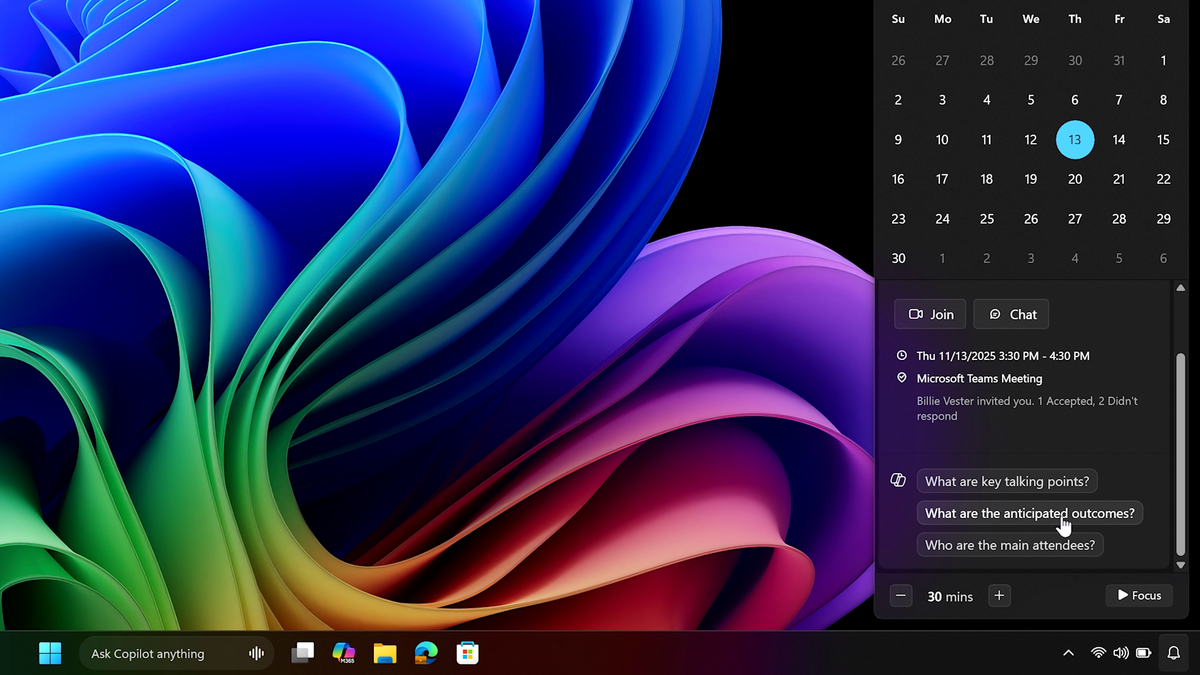Click the Wi-Fi network icon

tap(1098, 653)
